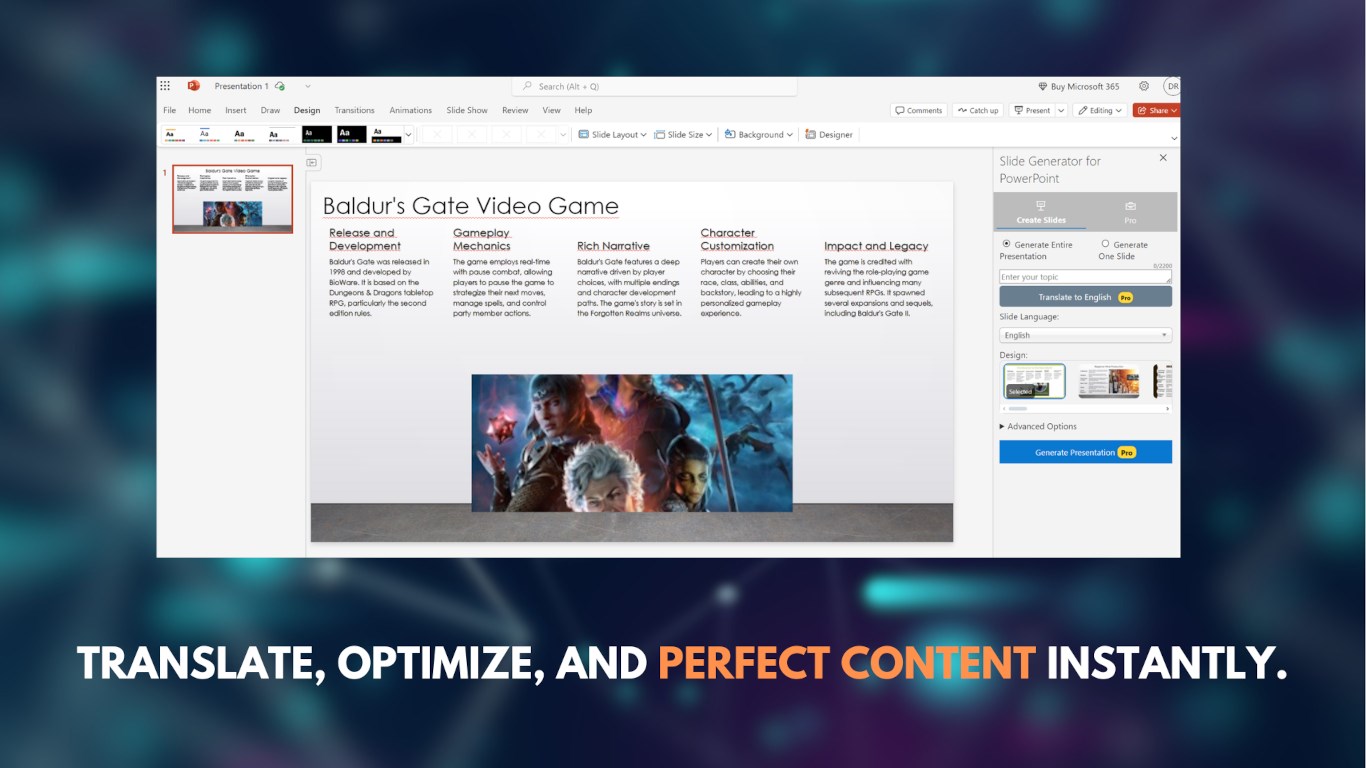Apply the first white Office theme
Screen dimensions: 1366x768
coord(175,134)
